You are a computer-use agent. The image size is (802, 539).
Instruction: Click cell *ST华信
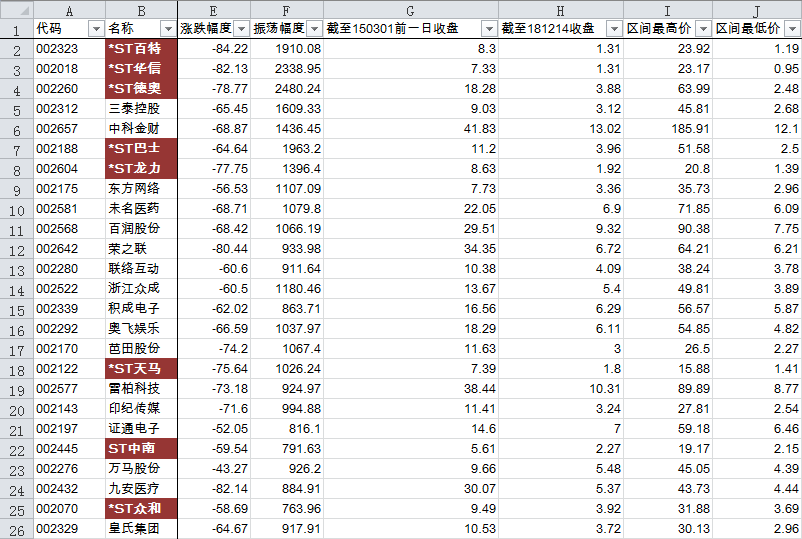(x=142, y=69)
